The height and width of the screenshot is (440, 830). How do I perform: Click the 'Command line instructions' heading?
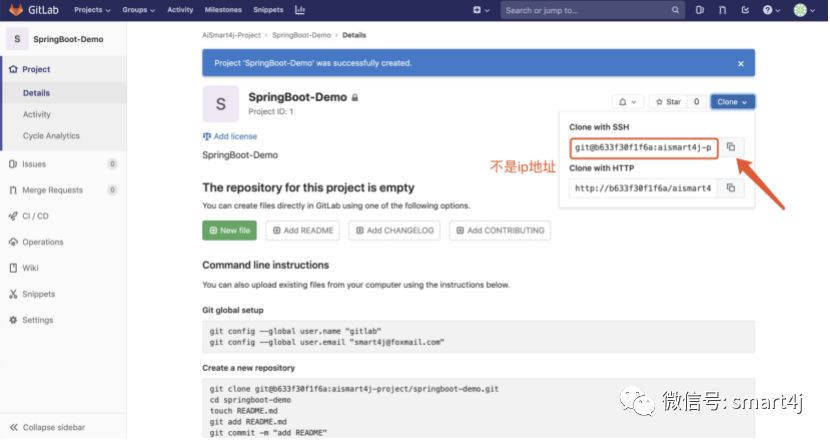coord(266,265)
